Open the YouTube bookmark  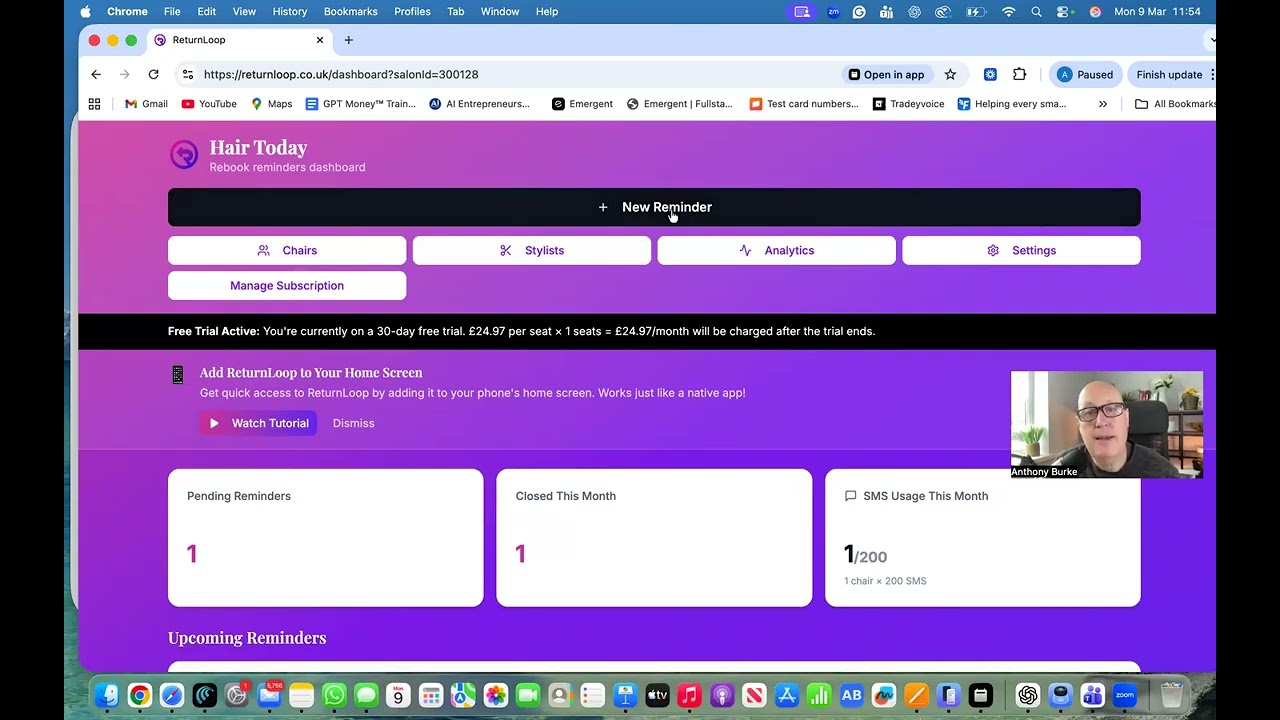(x=209, y=104)
